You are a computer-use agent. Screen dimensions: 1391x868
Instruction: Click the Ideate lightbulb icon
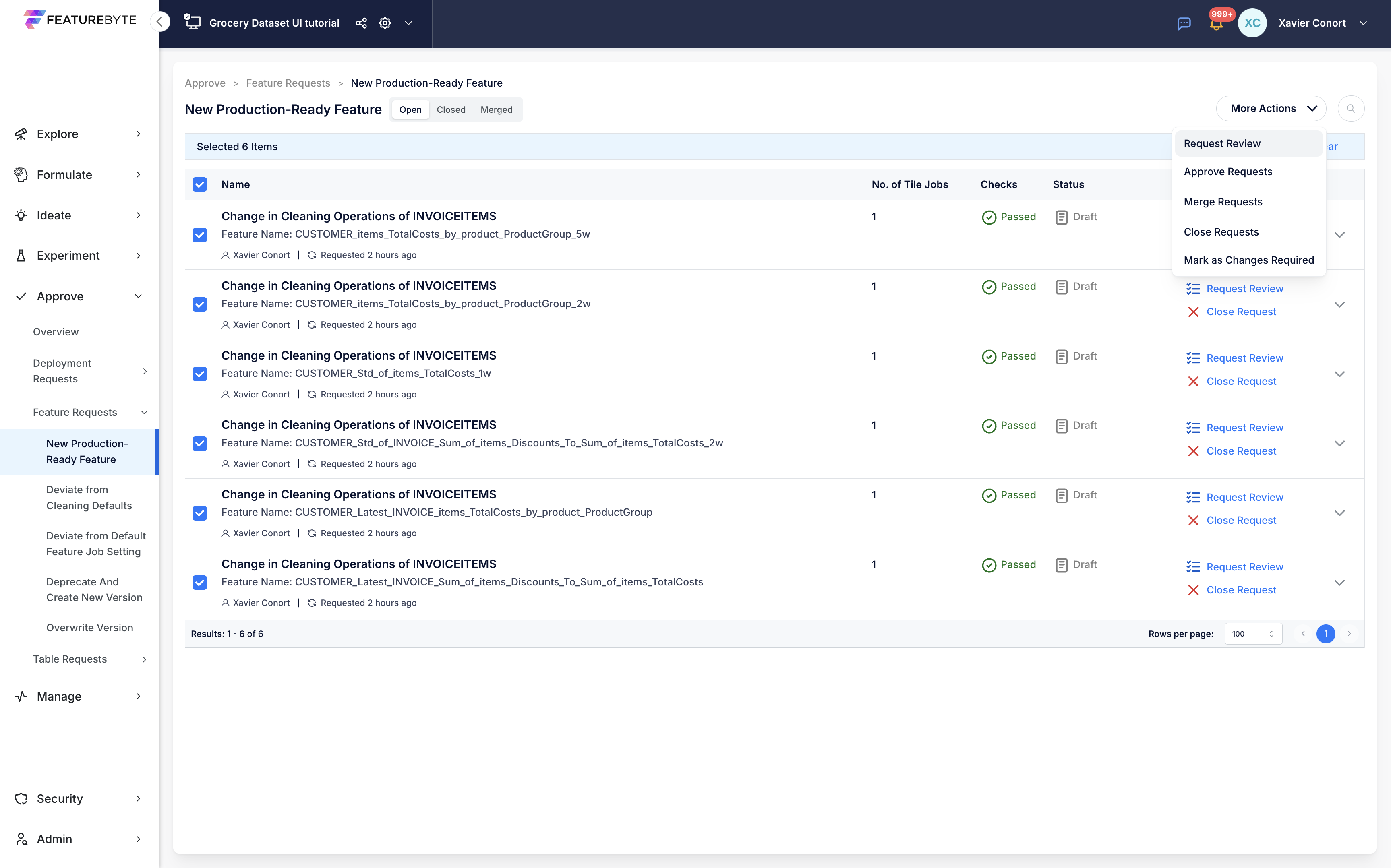pyautogui.click(x=21, y=215)
